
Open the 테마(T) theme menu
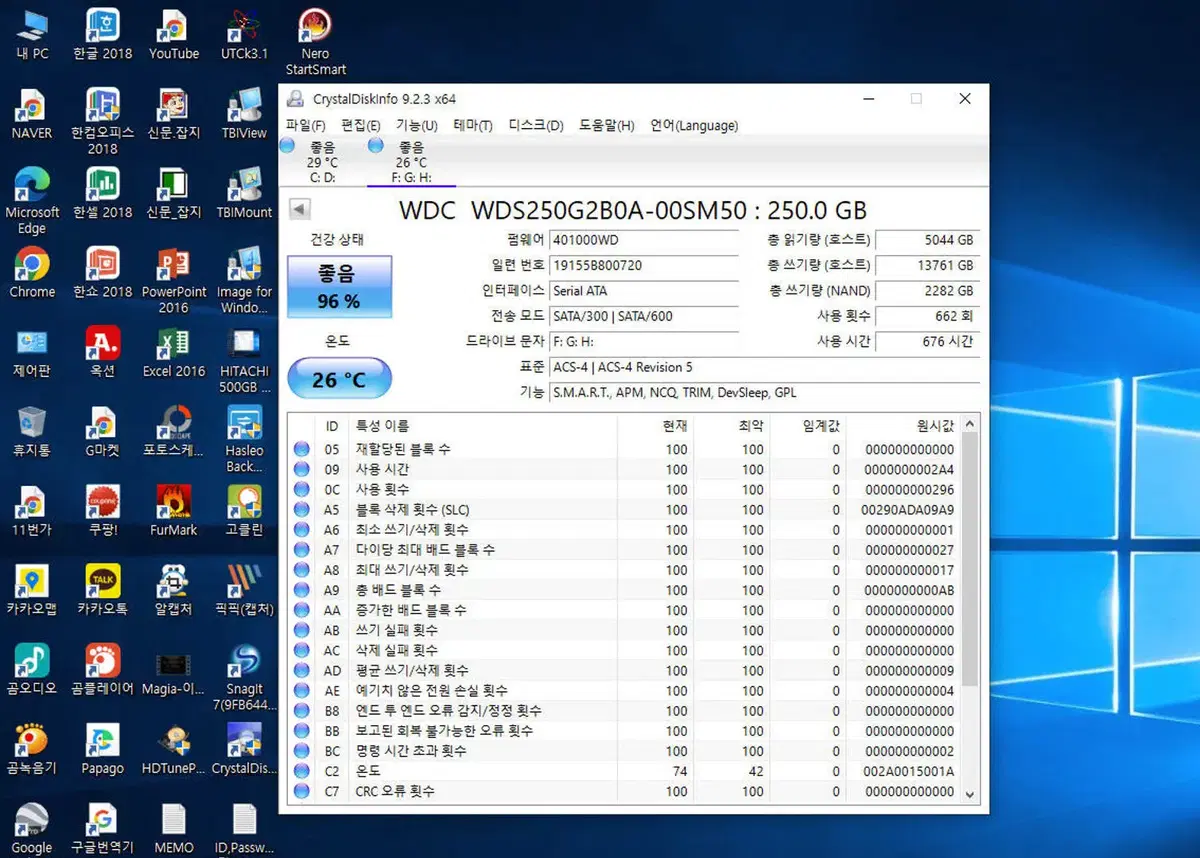click(x=471, y=125)
